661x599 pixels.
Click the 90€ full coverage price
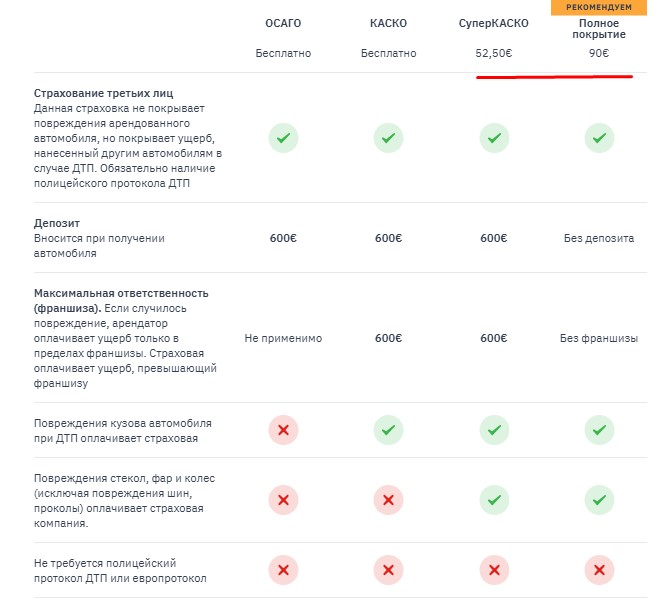(x=599, y=54)
